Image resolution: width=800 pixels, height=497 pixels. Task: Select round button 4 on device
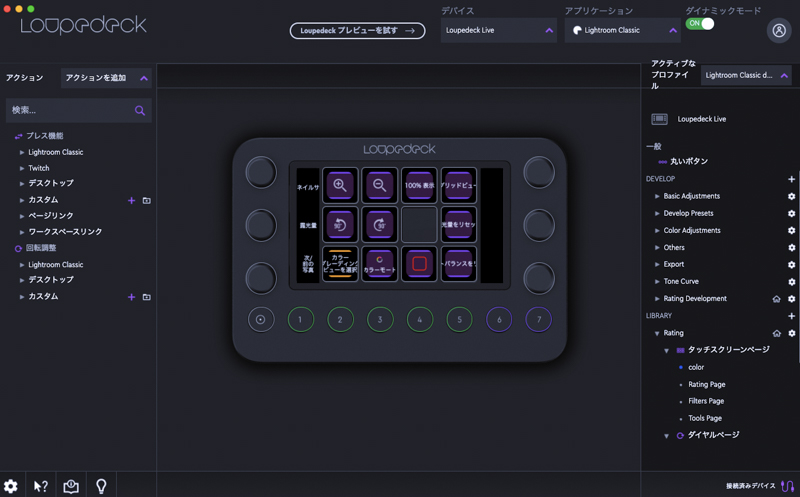pyautogui.click(x=420, y=319)
